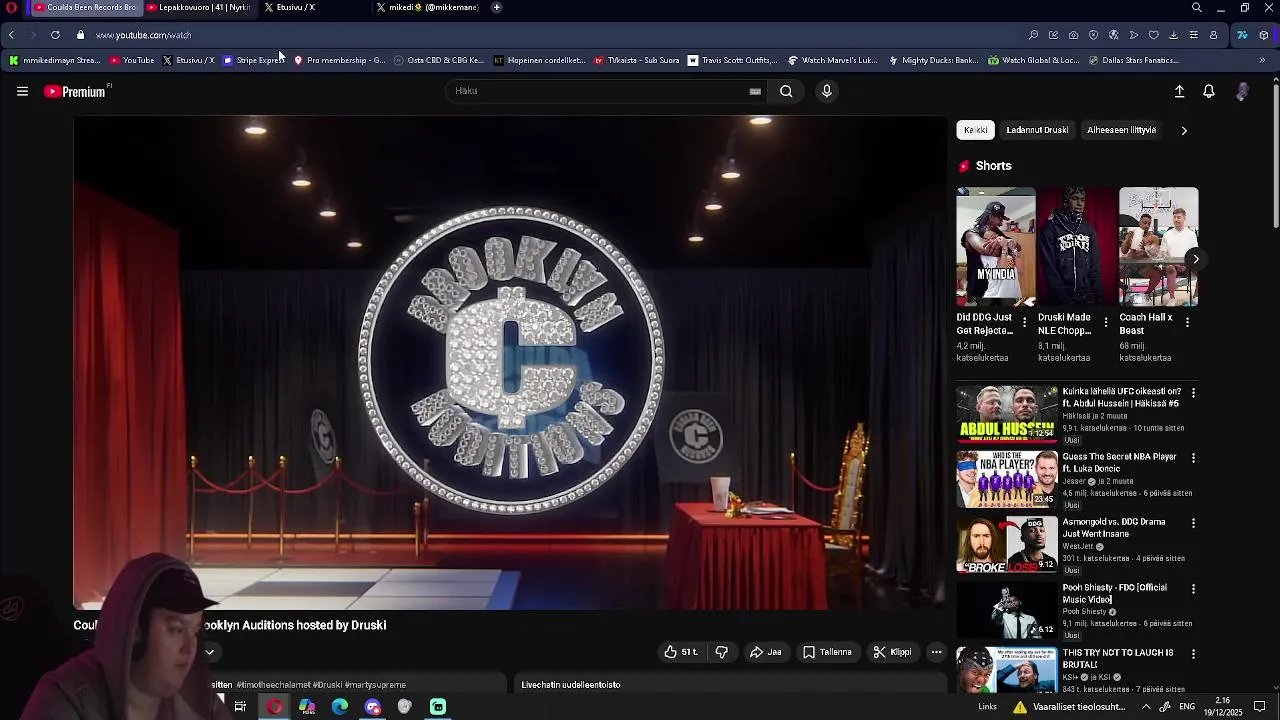Open the YouTube hamburger guide menu

[x=22, y=91]
